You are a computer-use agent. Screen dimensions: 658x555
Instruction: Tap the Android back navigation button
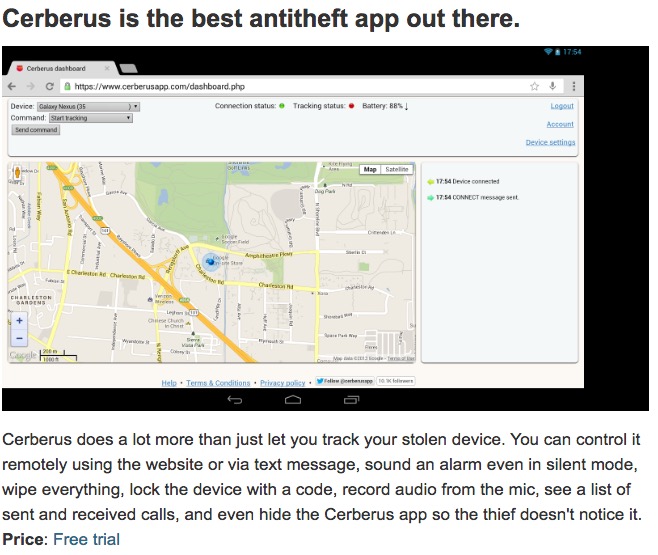click(x=235, y=399)
